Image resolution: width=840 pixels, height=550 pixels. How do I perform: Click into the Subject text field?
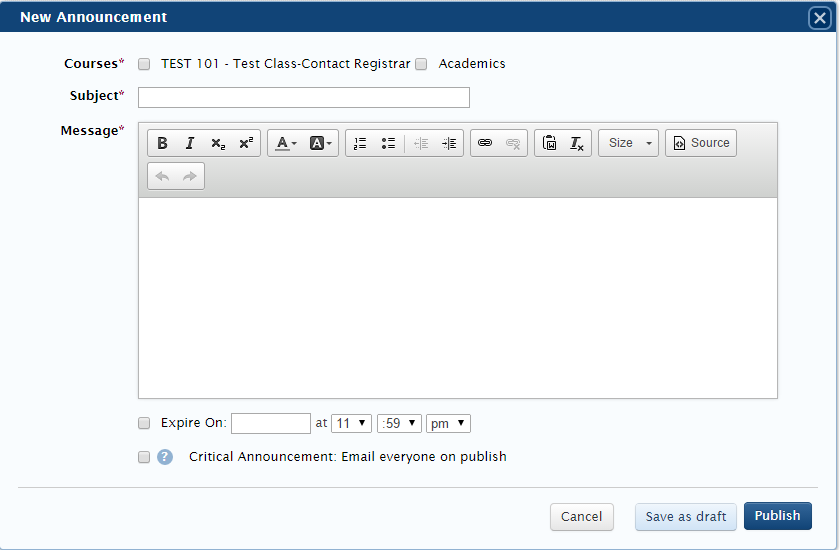pos(304,97)
